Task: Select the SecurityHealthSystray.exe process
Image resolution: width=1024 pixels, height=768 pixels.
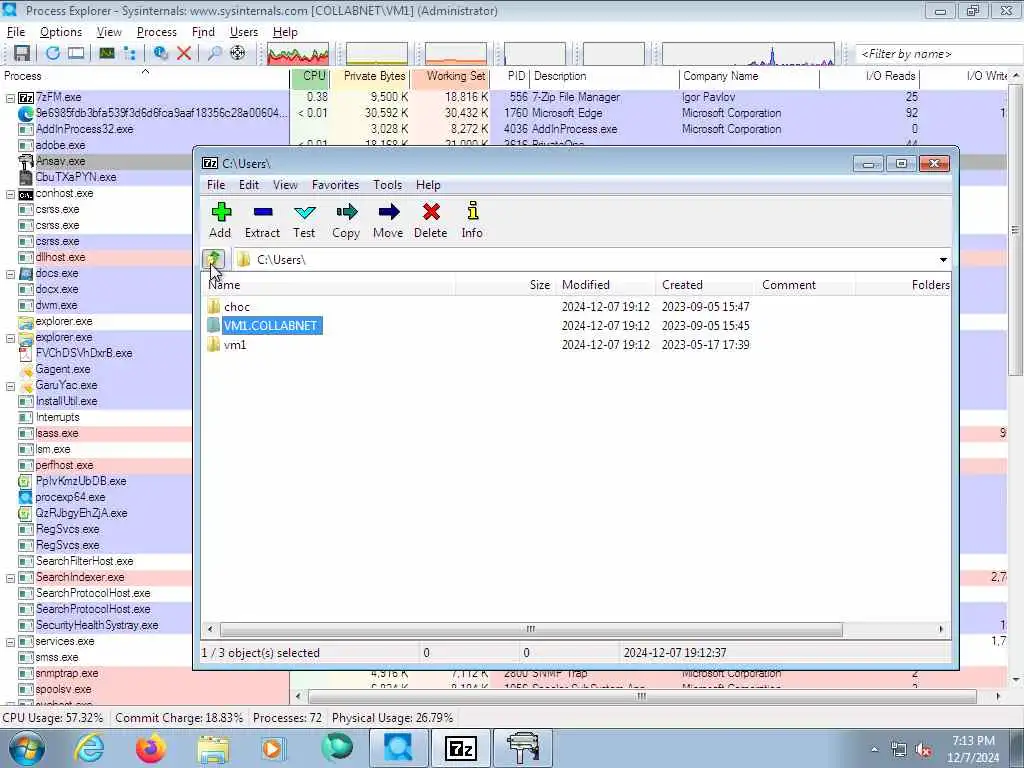Action: pyautogui.click(x=98, y=626)
